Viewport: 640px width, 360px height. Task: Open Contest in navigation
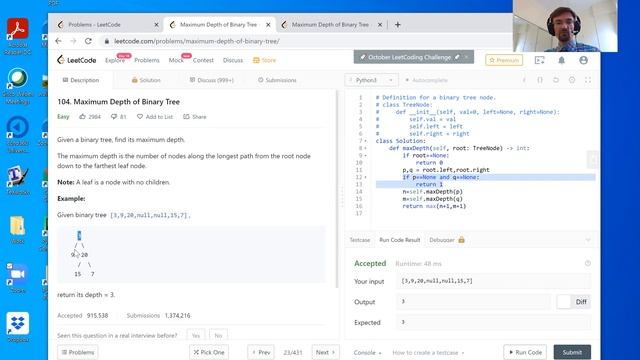203,60
